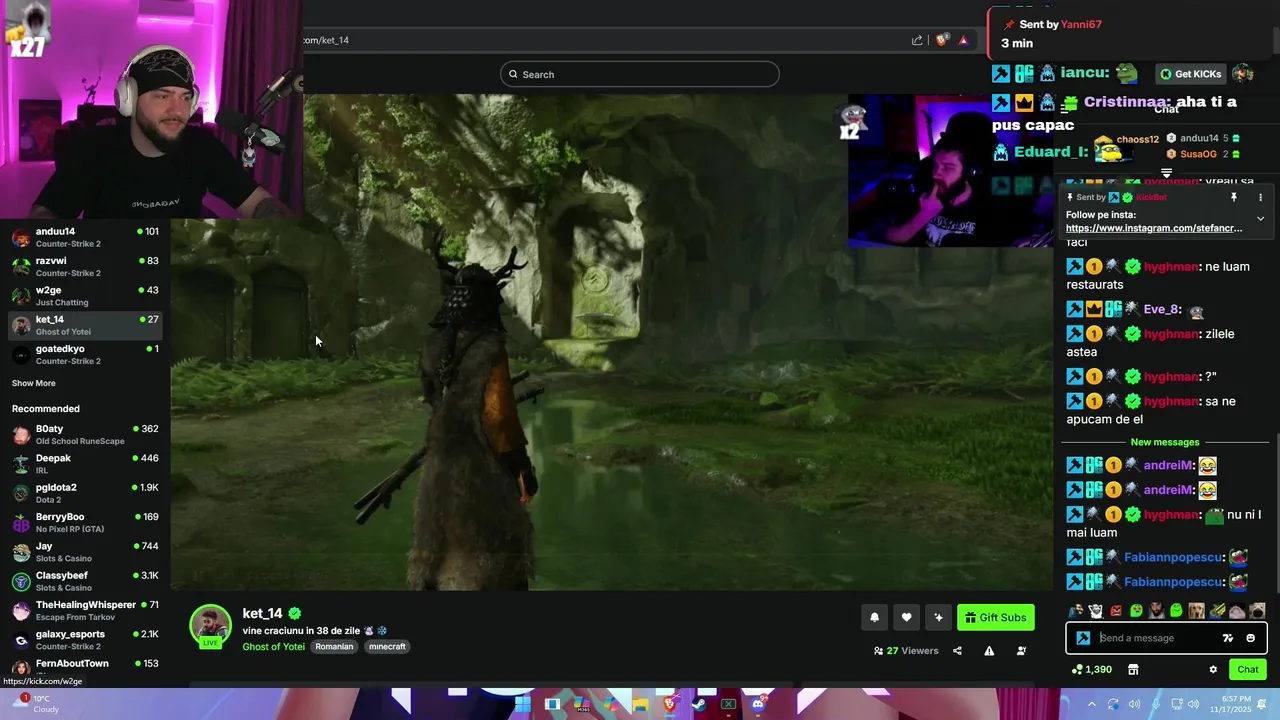Viewport: 1280px width, 720px height.
Task: Click the 27 Viewers counter
Action: 906,651
